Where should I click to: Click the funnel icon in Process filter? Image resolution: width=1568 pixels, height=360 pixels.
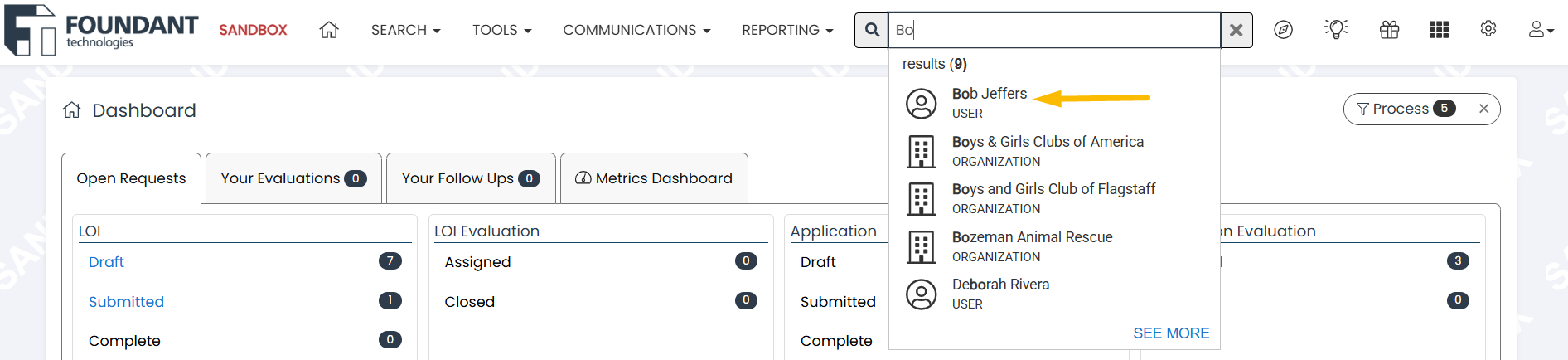[1362, 109]
